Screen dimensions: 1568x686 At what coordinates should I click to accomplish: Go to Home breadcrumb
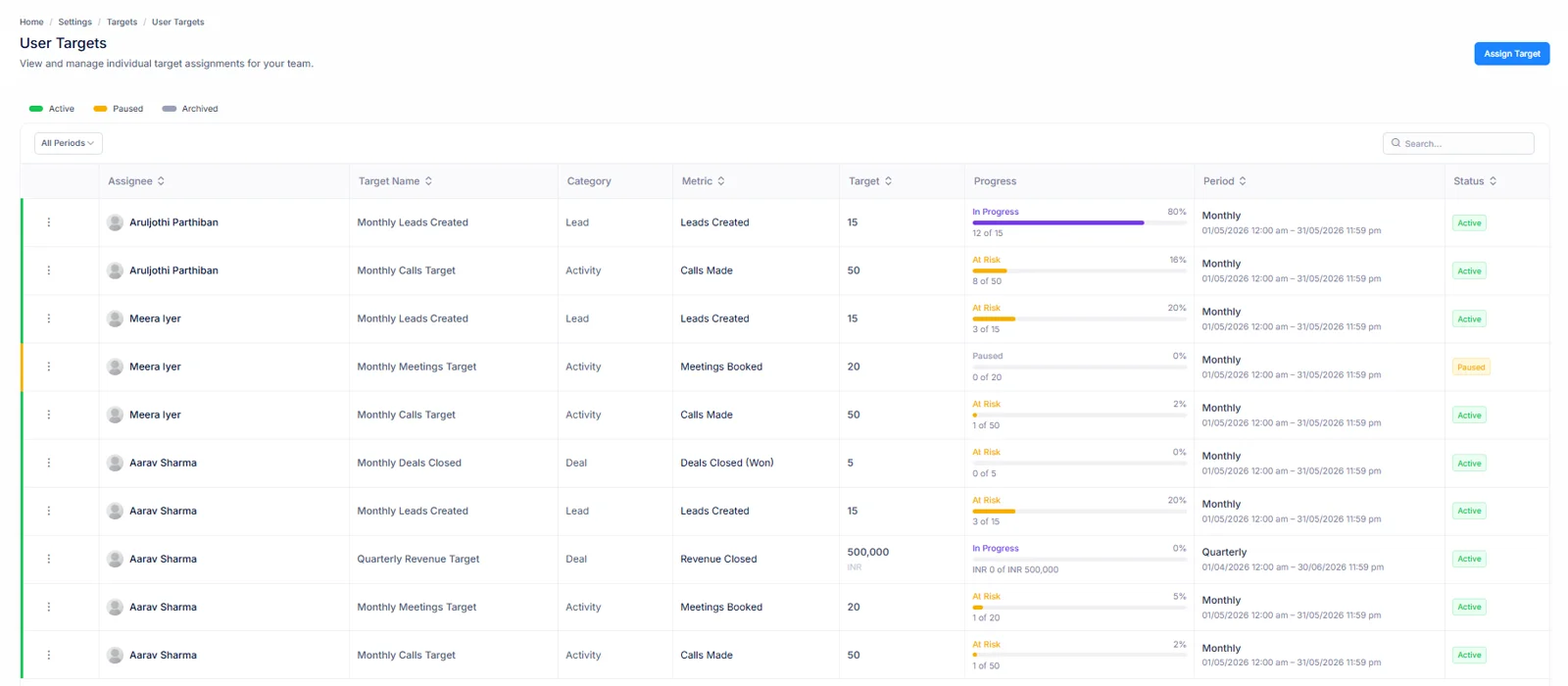[x=31, y=22]
